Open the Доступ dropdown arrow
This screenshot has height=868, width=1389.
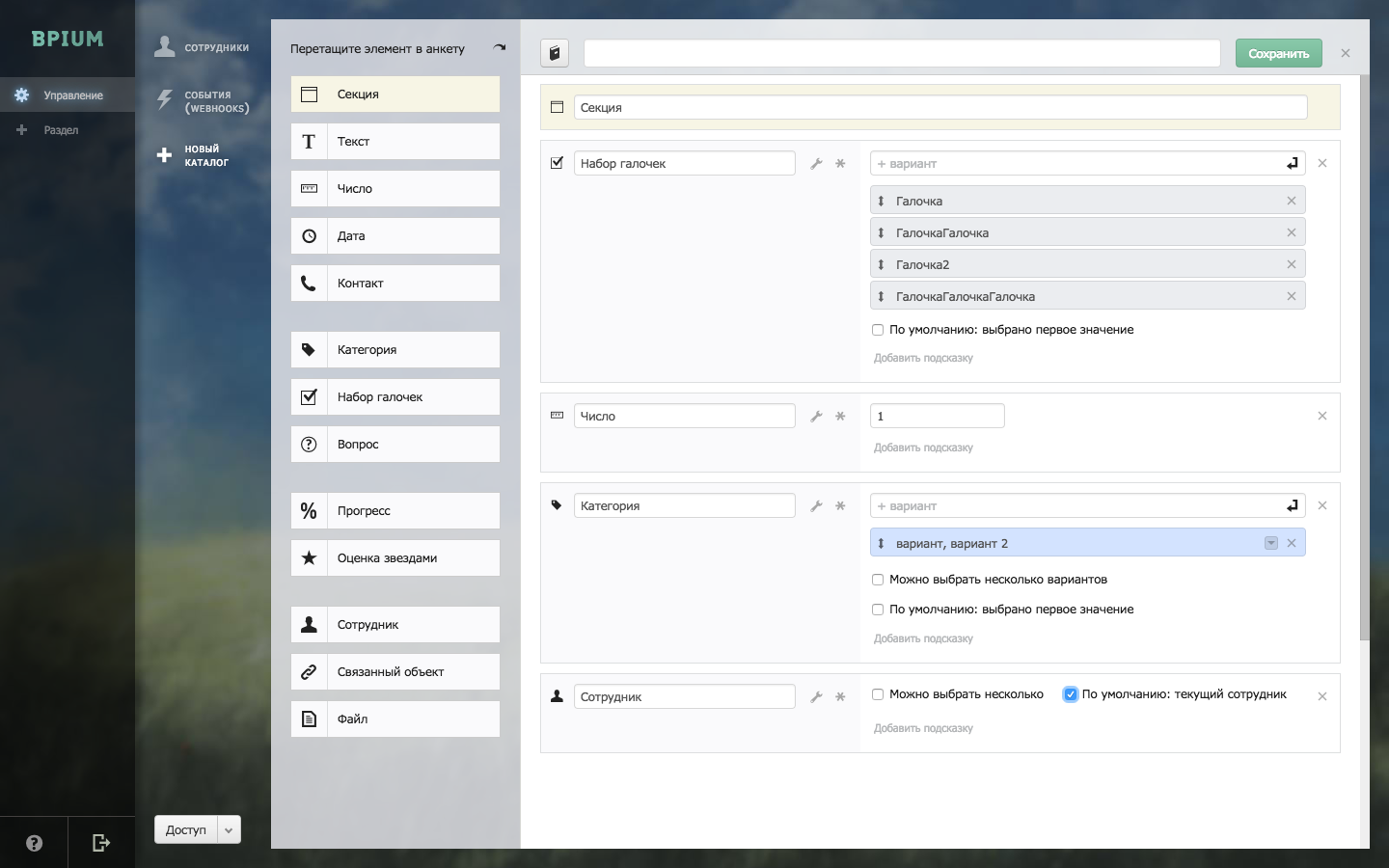click(x=229, y=829)
